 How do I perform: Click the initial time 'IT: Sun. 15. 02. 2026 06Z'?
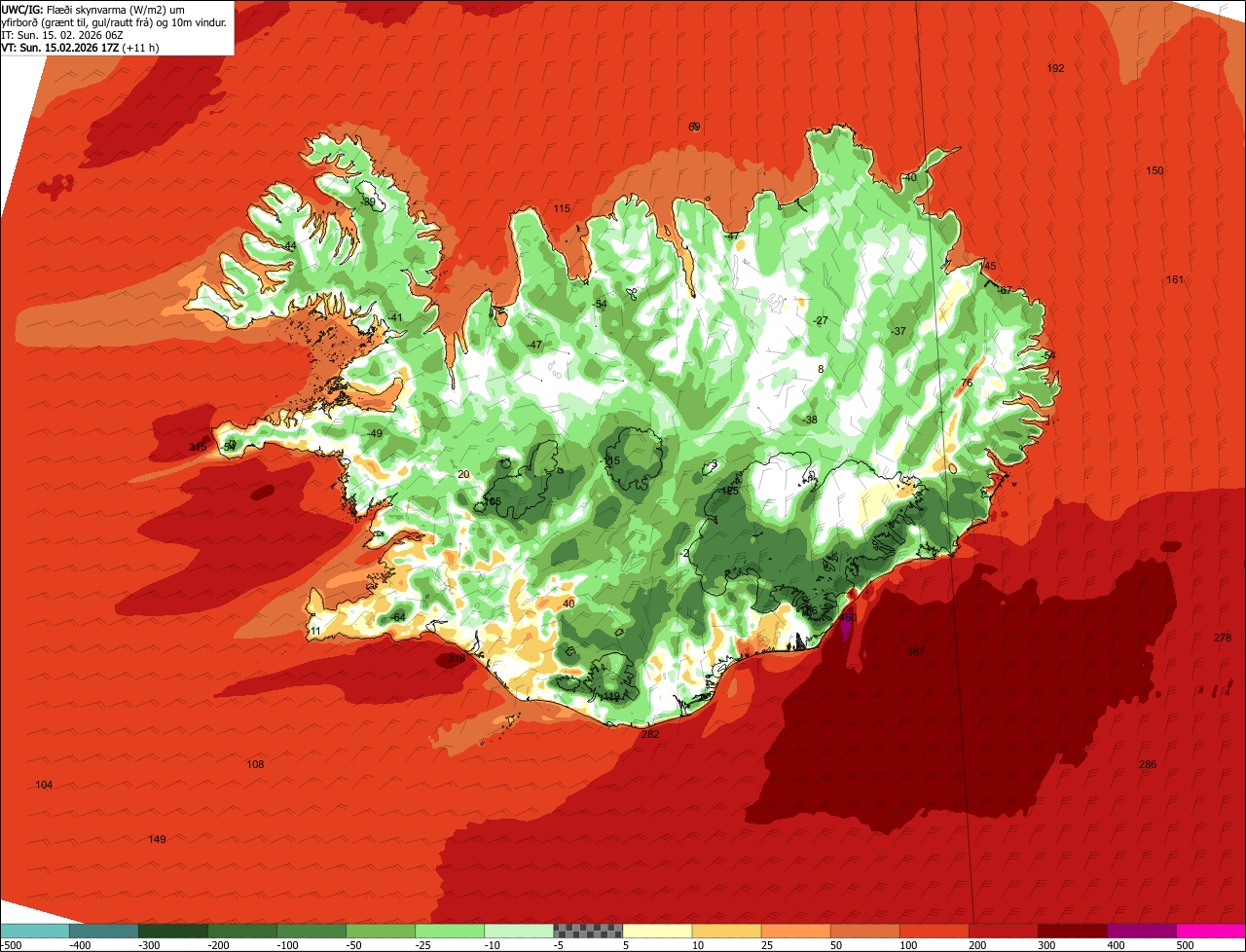(x=62, y=34)
